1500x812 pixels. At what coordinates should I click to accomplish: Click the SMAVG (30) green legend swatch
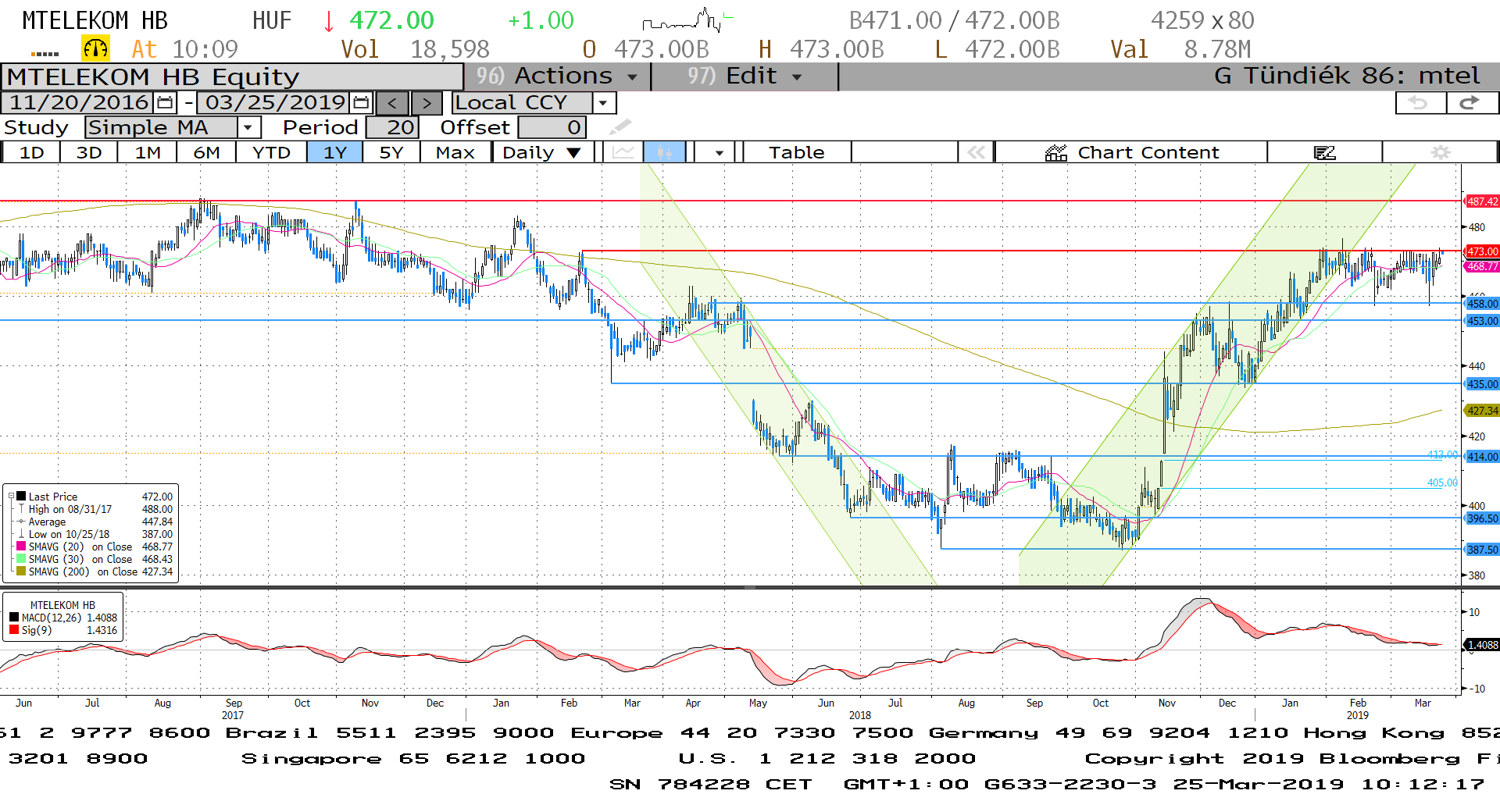coord(21,559)
